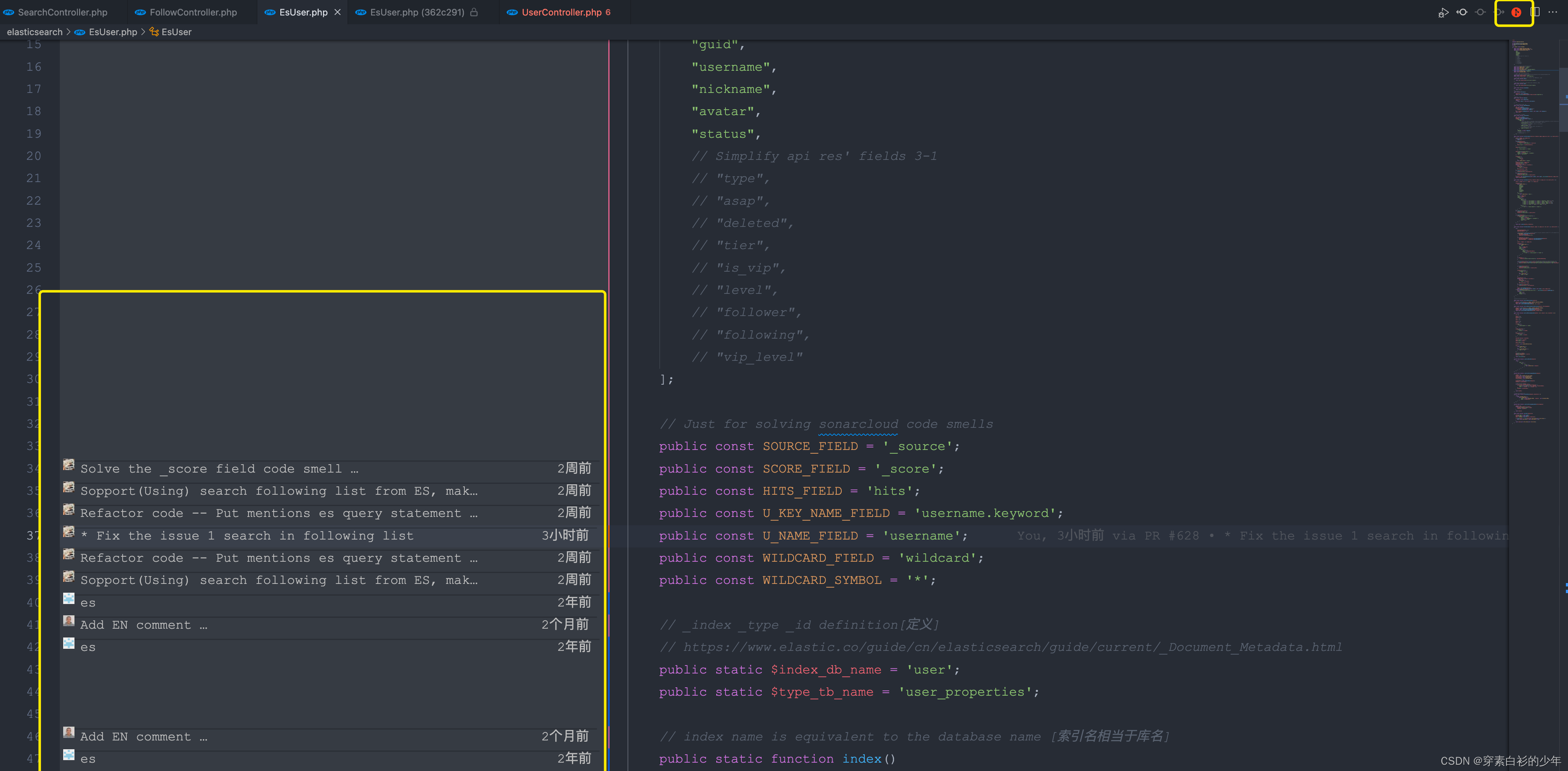Click author avatar beside 'Add EN comment' blame

69,621
